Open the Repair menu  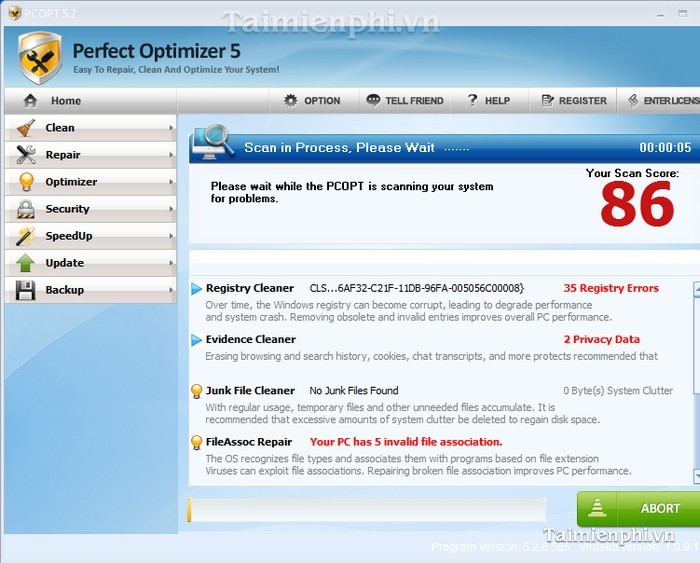coord(91,154)
